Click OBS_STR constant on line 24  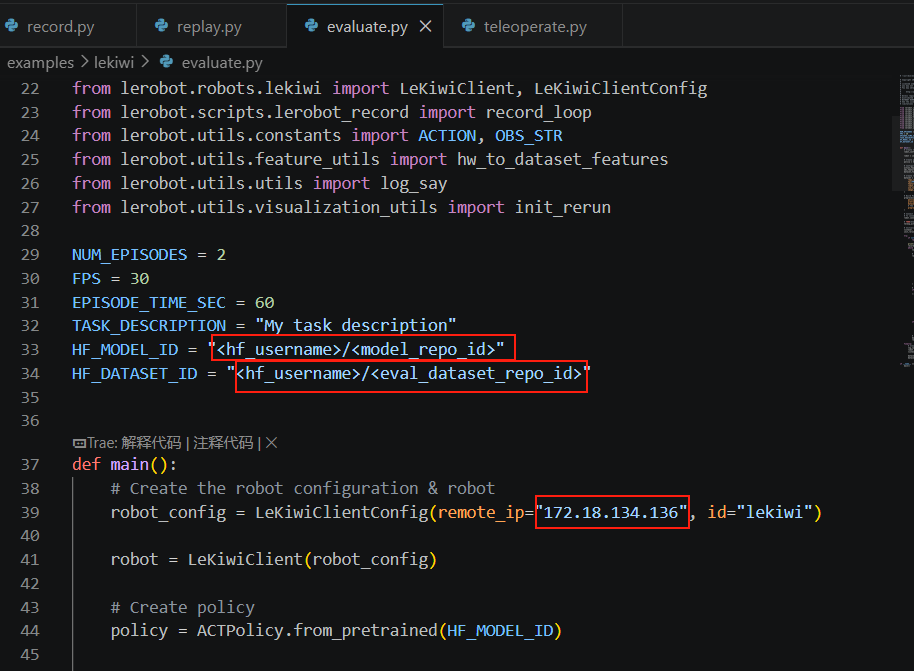coord(529,136)
